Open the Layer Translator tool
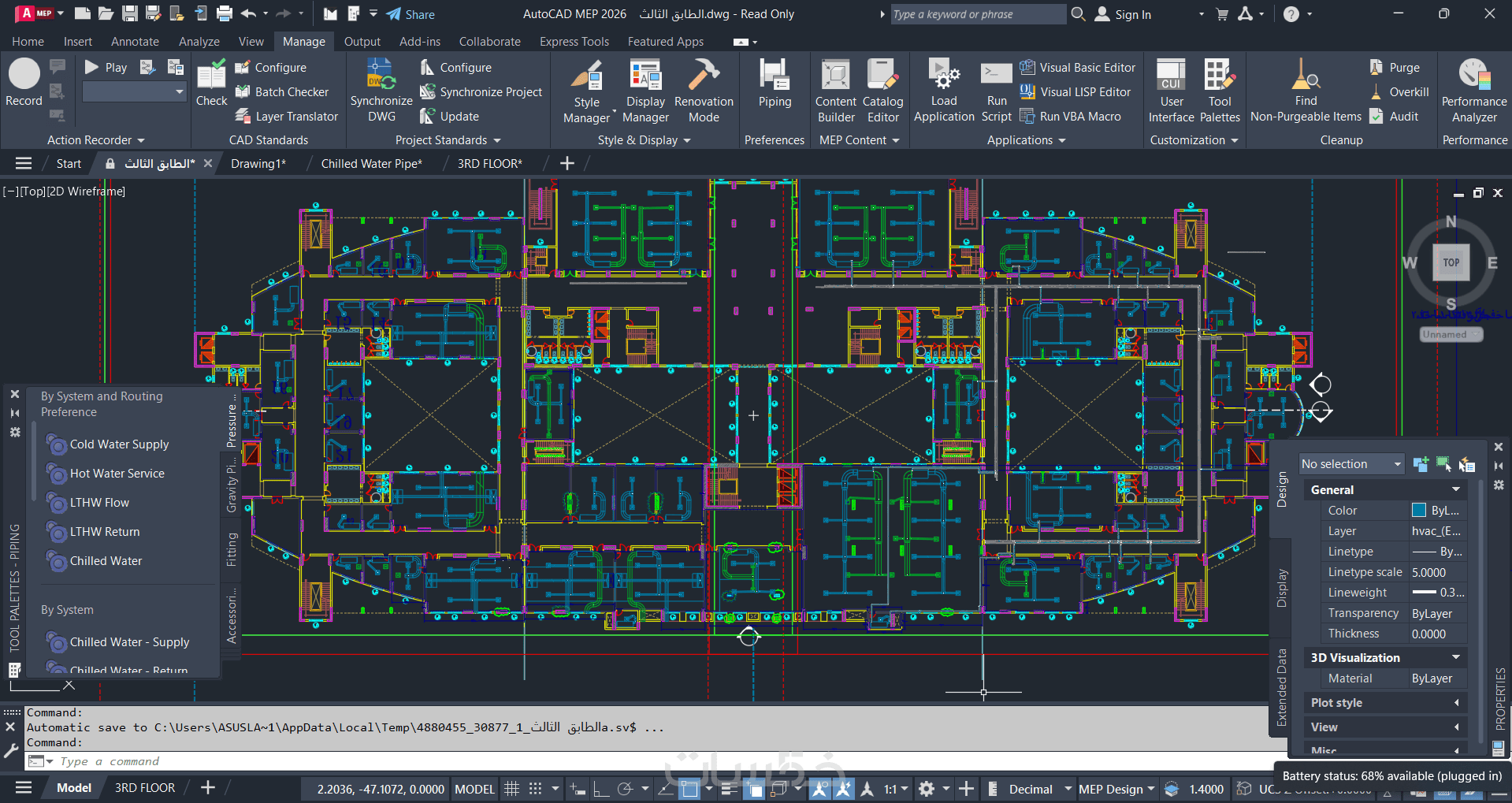This screenshot has height=803, width=1512. coord(287,117)
